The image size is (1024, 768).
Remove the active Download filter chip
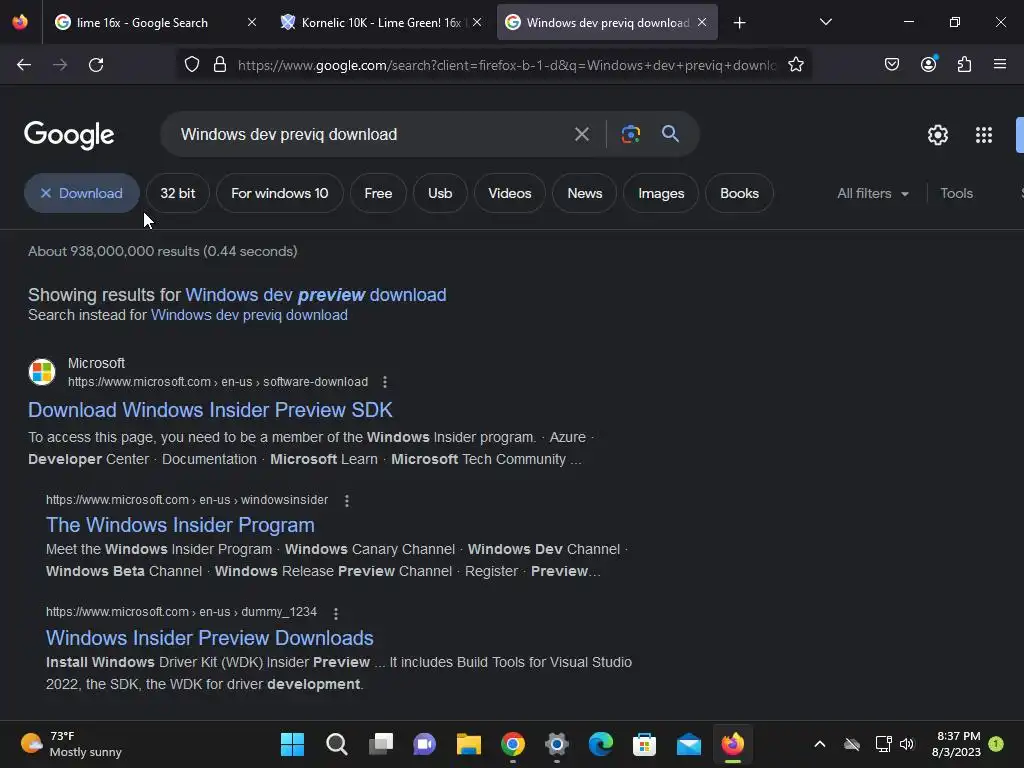pyautogui.click(x=82, y=193)
